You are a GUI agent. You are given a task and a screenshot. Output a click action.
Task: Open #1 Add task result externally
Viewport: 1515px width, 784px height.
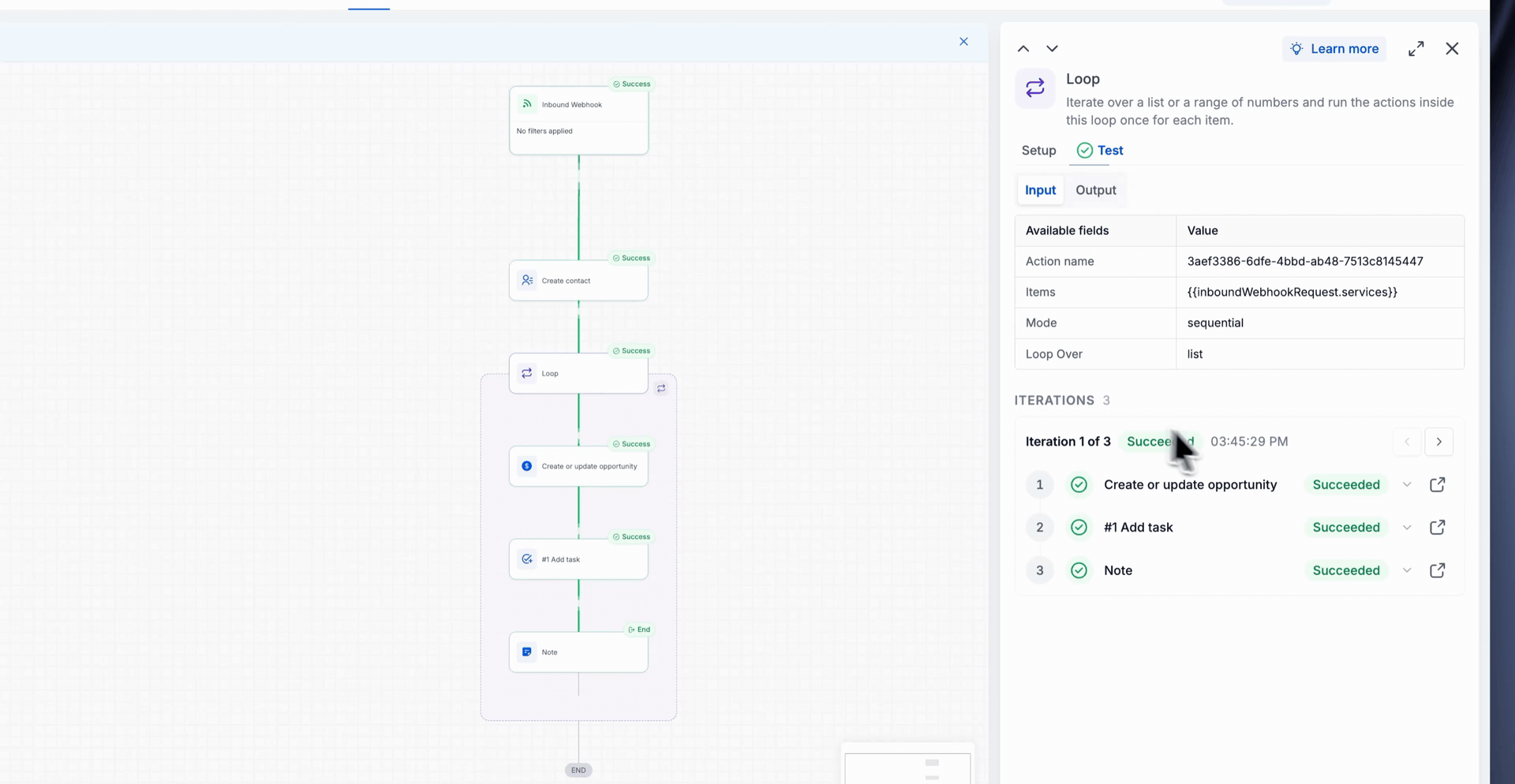coord(1437,527)
